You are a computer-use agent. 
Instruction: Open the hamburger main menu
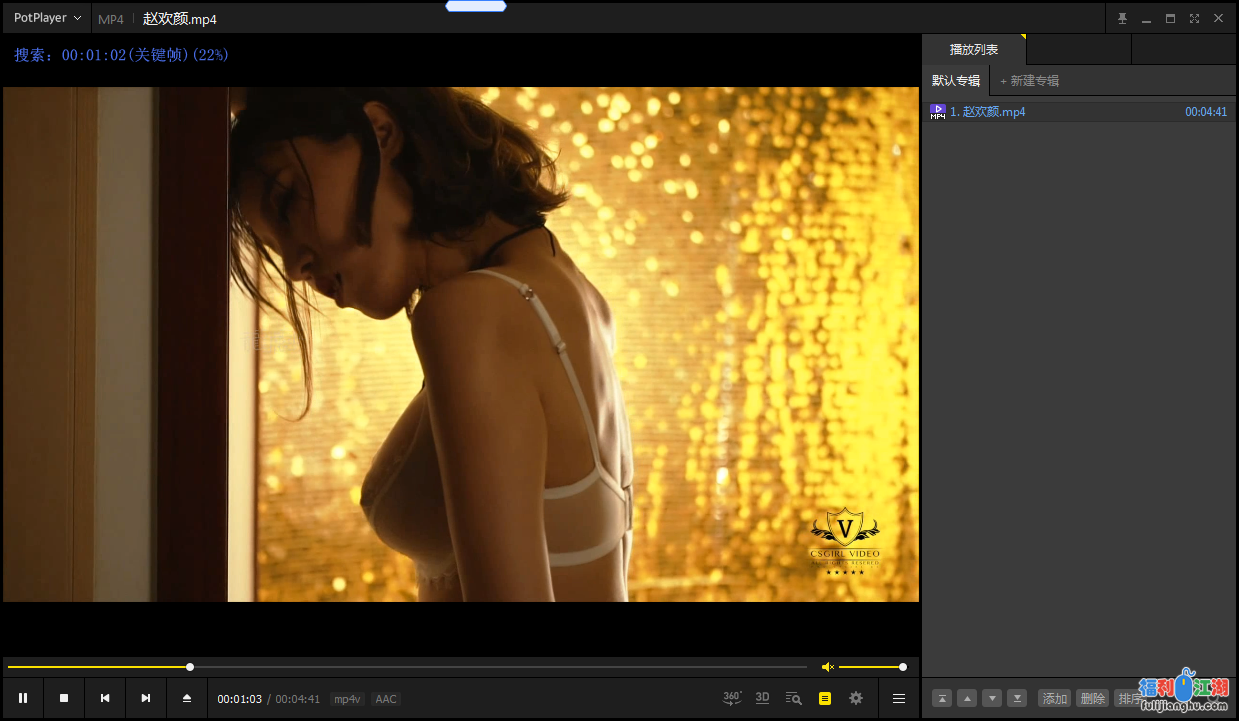pos(899,698)
